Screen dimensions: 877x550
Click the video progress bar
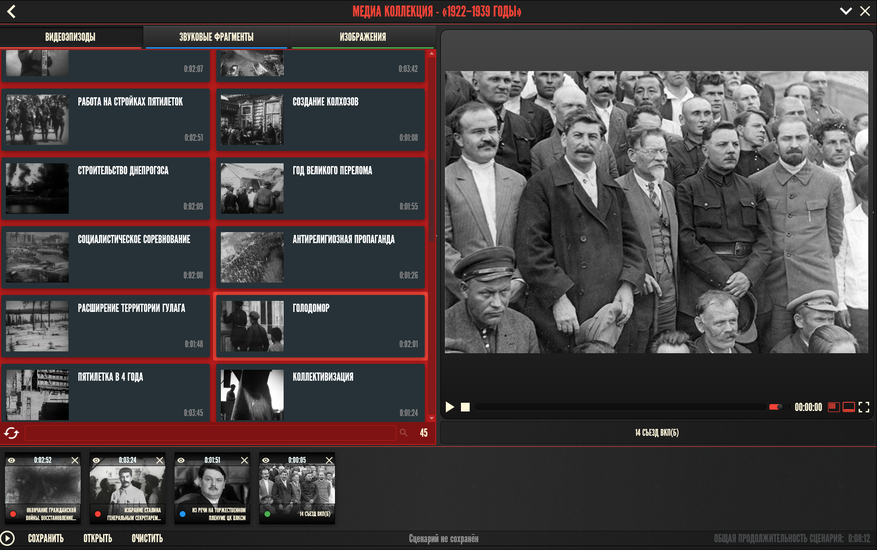click(x=620, y=407)
